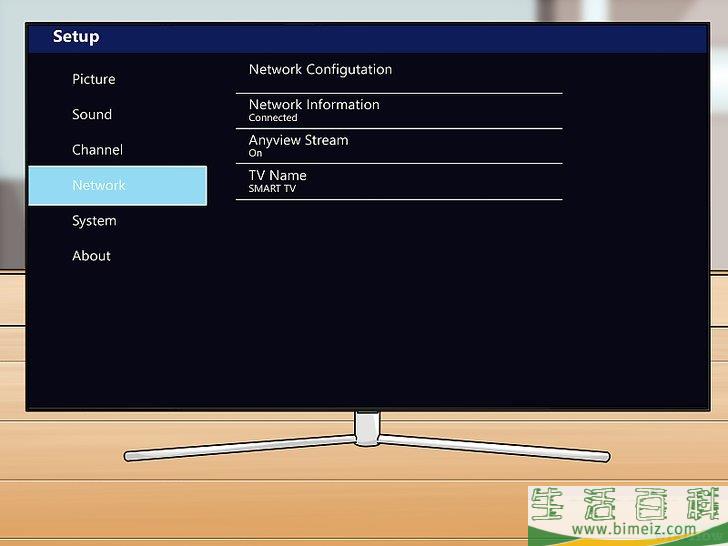Open the About section
The image size is (728, 546).
pyautogui.click(x=91, y=256)
